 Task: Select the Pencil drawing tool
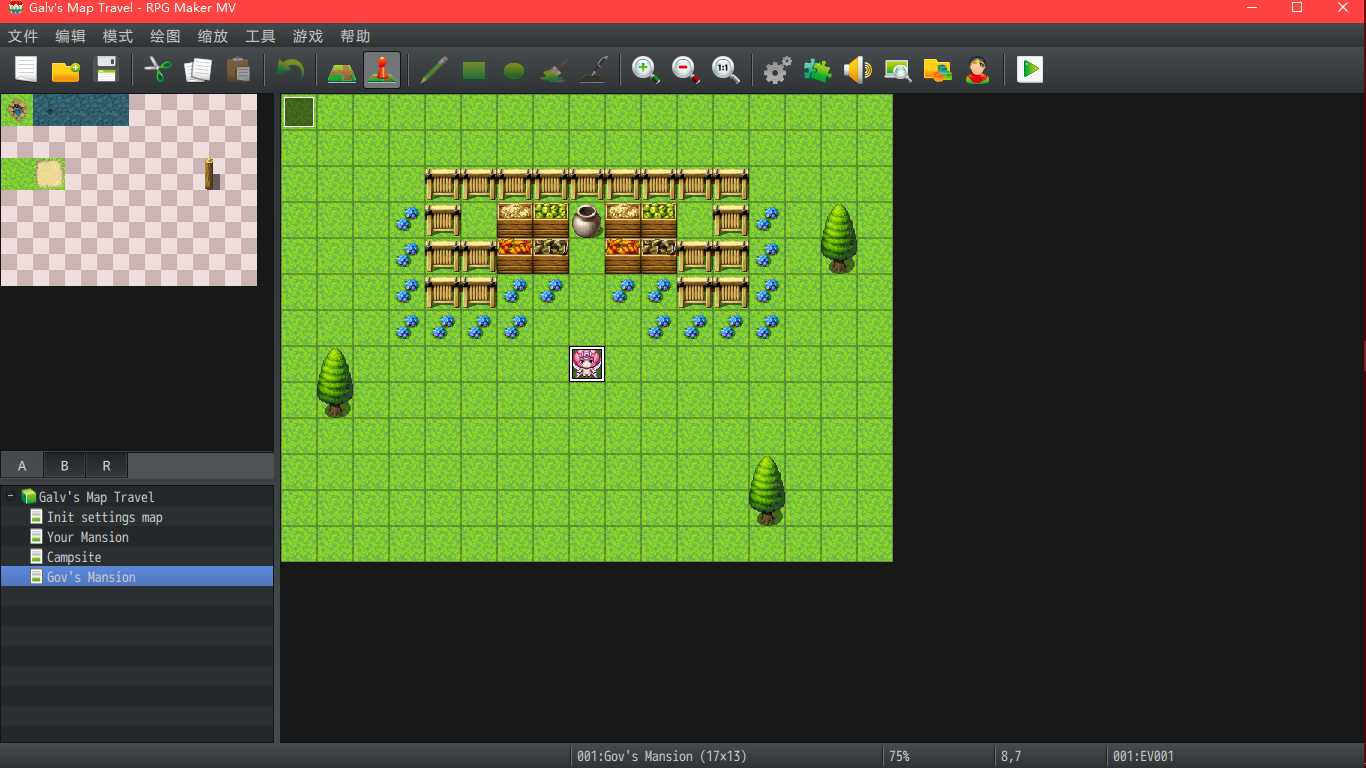pyautogui.click(x=434, y=70)
